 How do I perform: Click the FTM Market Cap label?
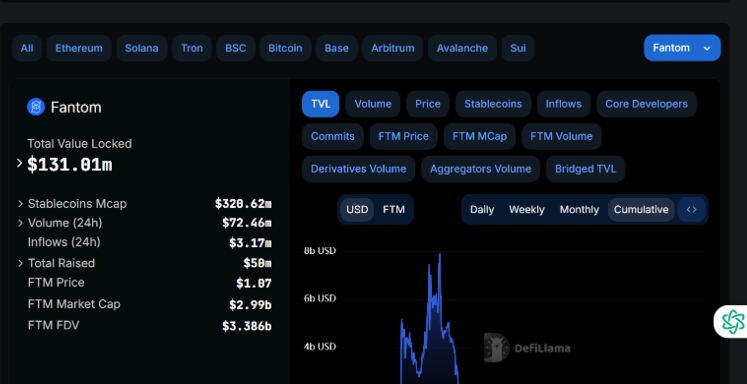pyautogui.click(x=74, y=304)
